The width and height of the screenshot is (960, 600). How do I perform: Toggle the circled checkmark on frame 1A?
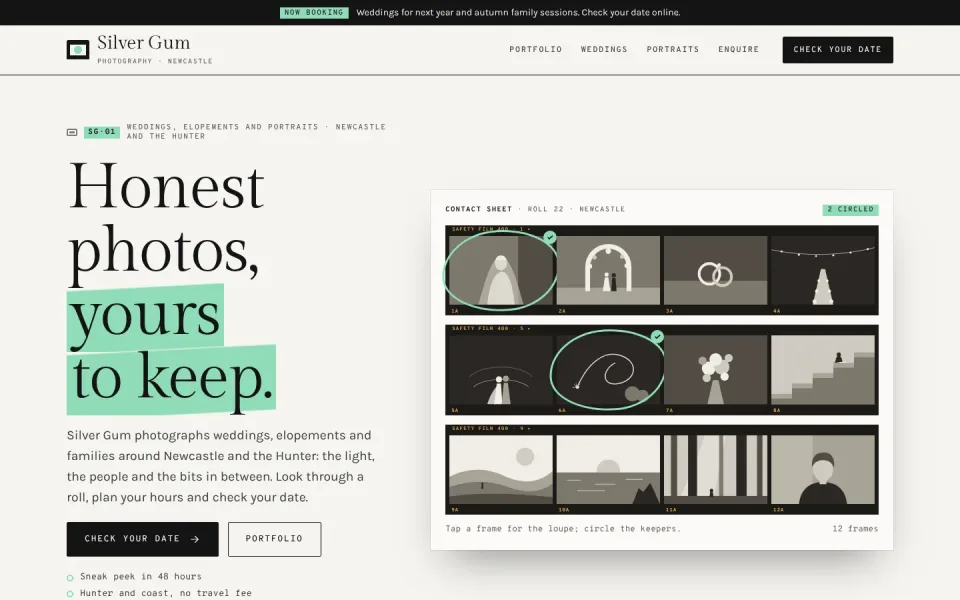[550, 237]
